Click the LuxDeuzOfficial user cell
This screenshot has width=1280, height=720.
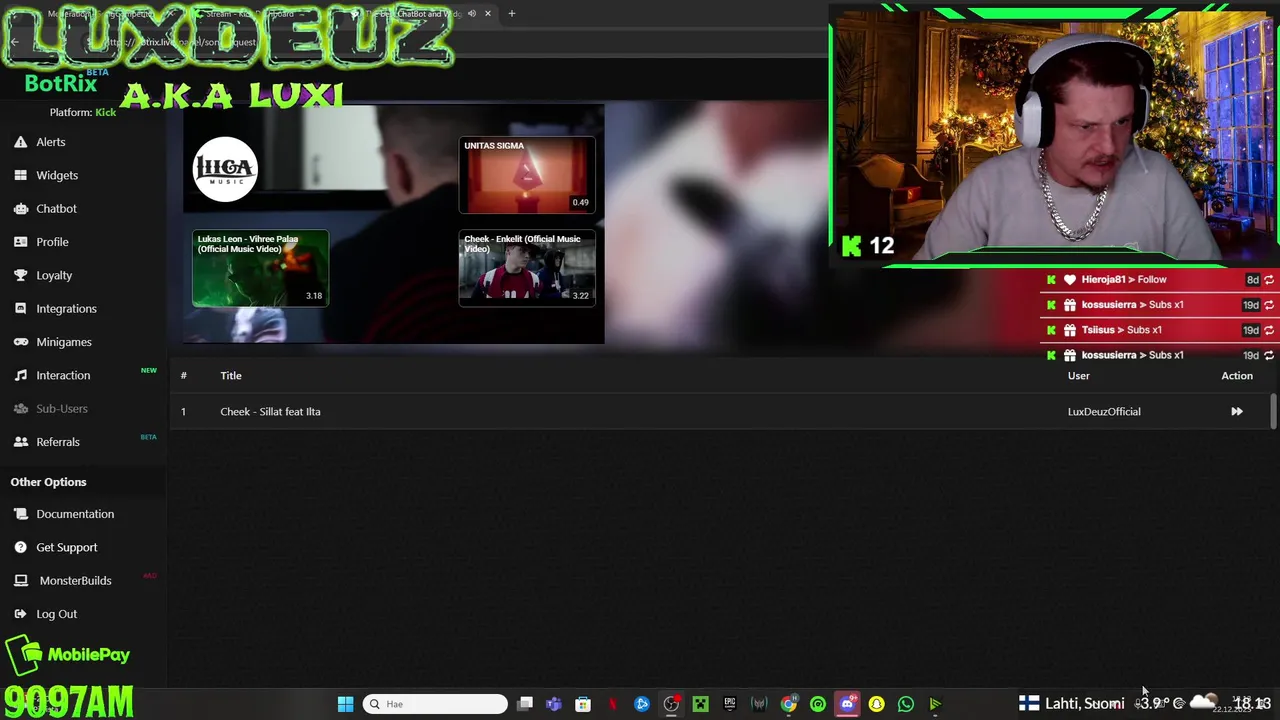tap(1104, 411)
